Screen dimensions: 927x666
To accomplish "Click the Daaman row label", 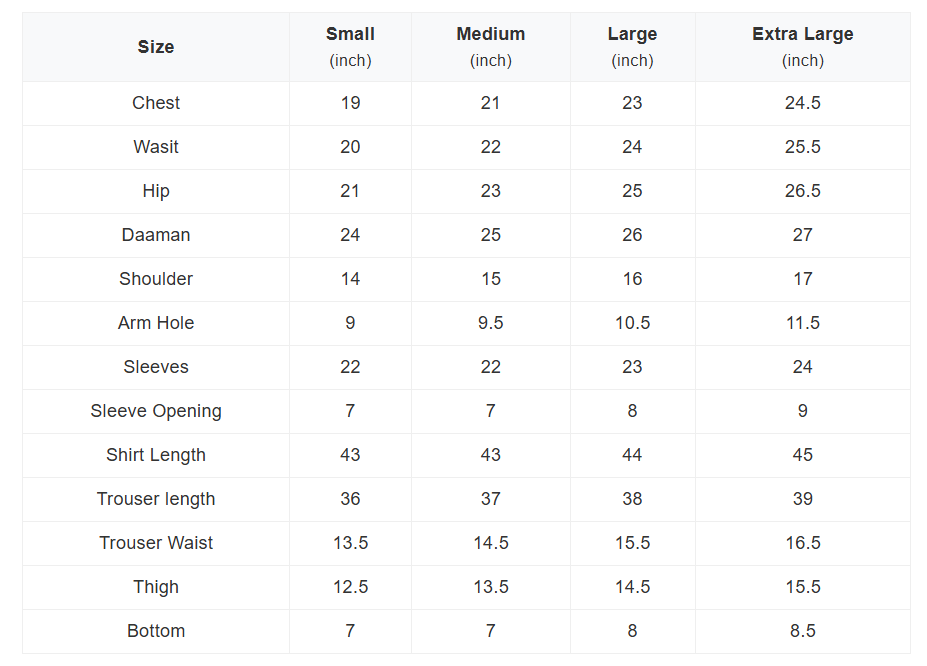I will coord(156,235).
